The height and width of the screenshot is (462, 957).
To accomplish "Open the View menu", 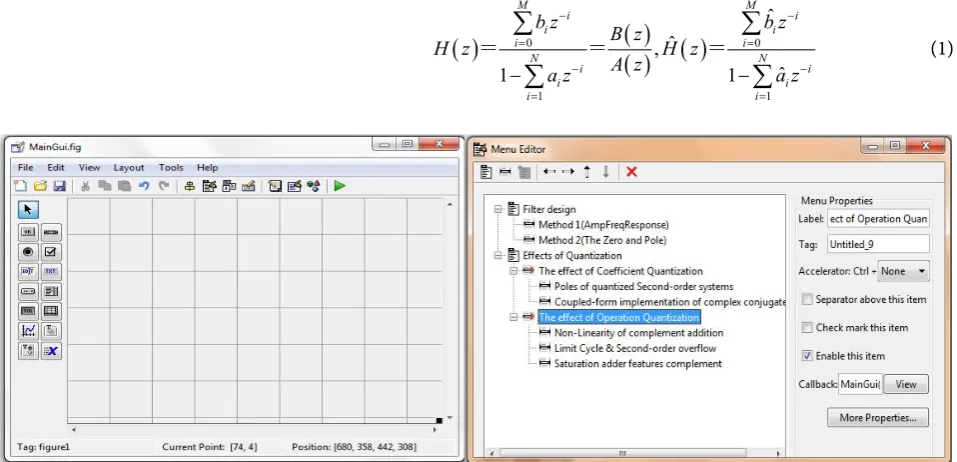I will (89, 167).
